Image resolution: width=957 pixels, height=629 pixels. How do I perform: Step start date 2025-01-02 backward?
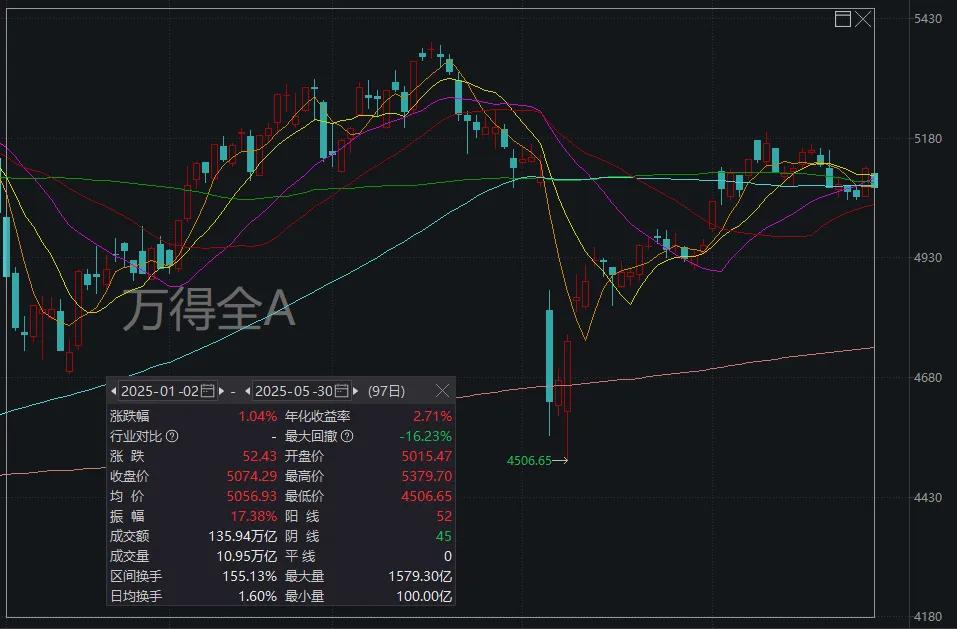(114, 391)
